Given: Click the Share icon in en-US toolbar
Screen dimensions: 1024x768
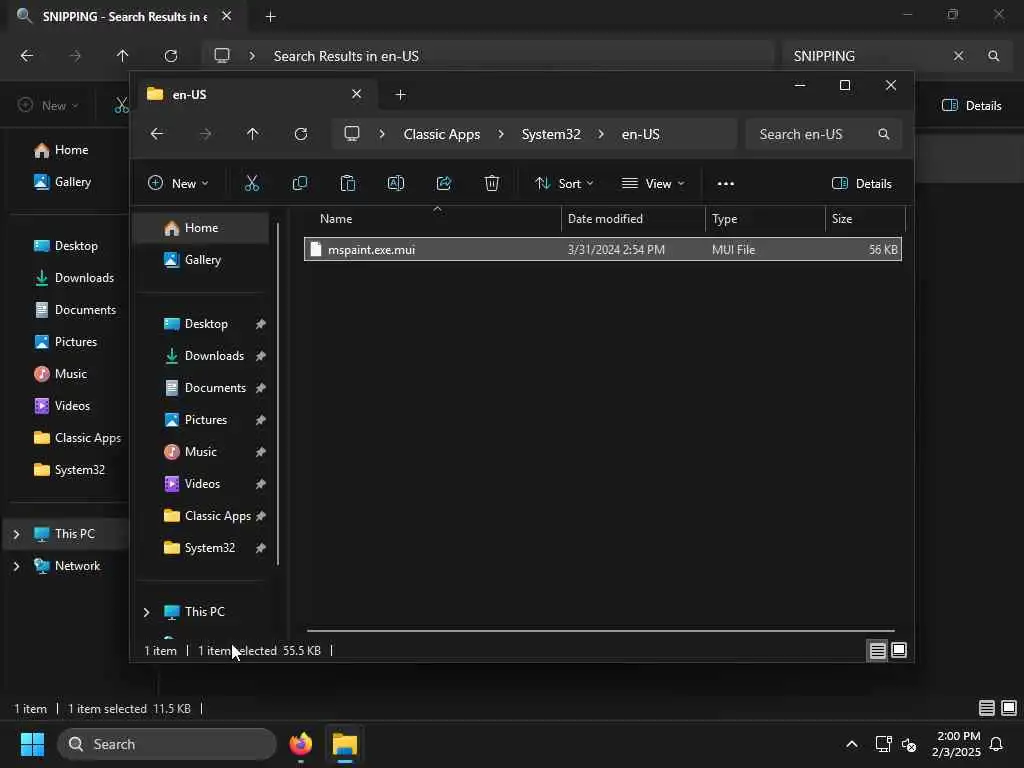Looking at the screenshot, I should pyautogui.click(x=443, y=184).
